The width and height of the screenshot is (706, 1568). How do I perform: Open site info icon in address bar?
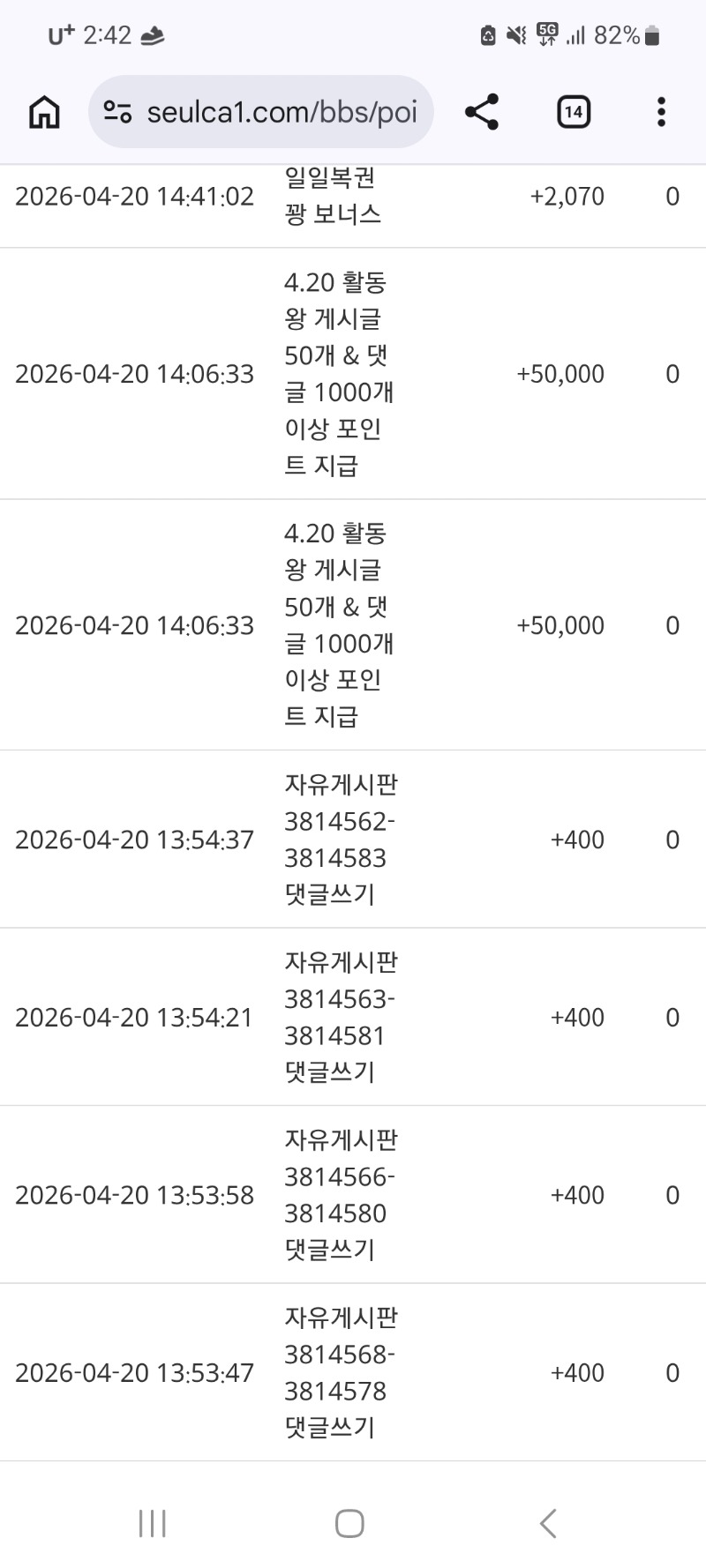click(117, 112)
